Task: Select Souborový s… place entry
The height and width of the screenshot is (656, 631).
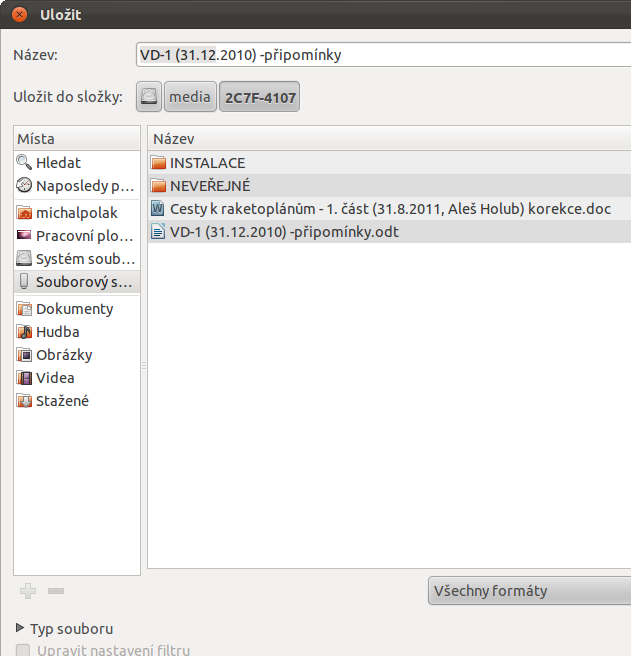Action: 77,282
